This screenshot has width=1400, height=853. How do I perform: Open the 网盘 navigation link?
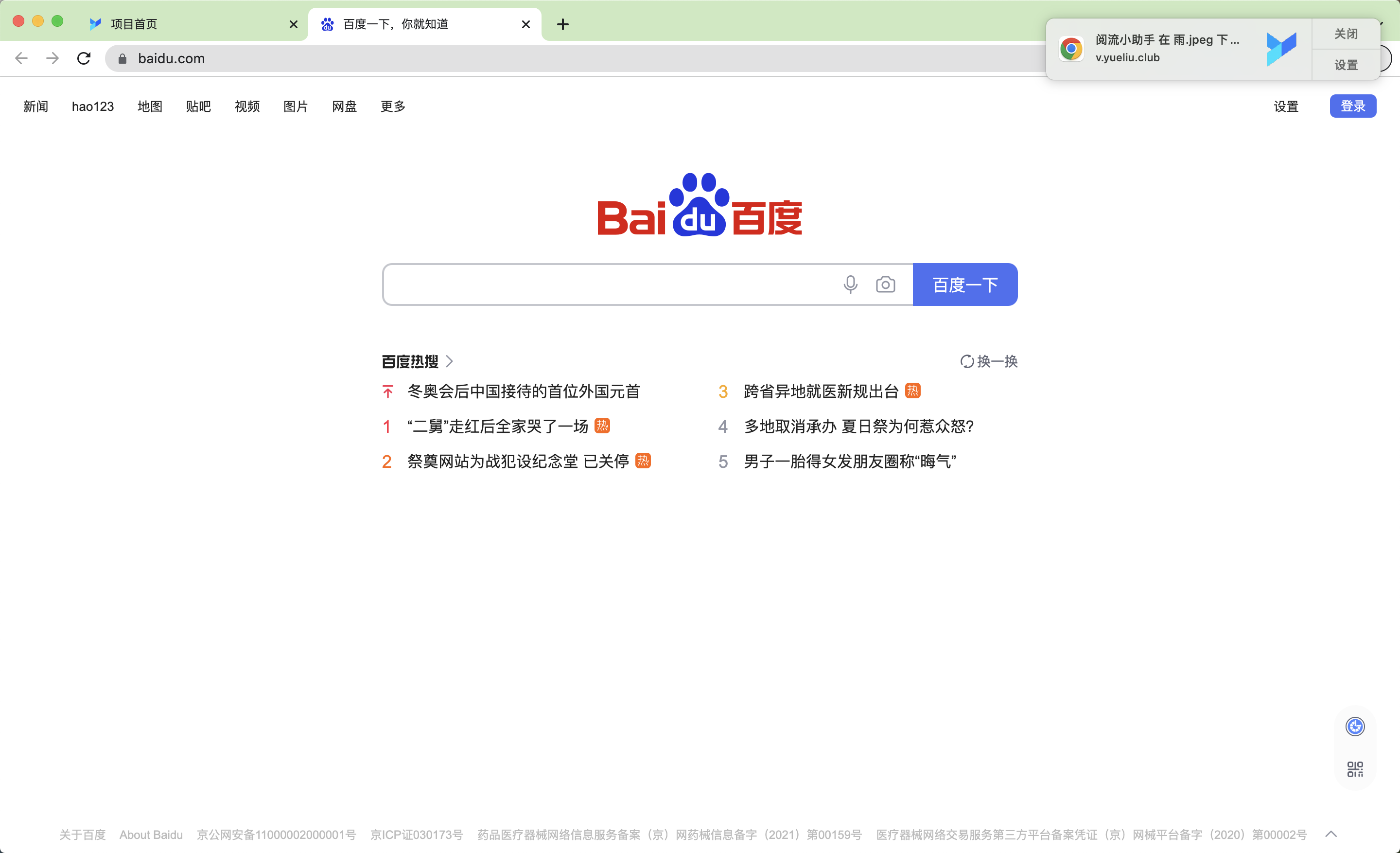[x=344, y=107]
